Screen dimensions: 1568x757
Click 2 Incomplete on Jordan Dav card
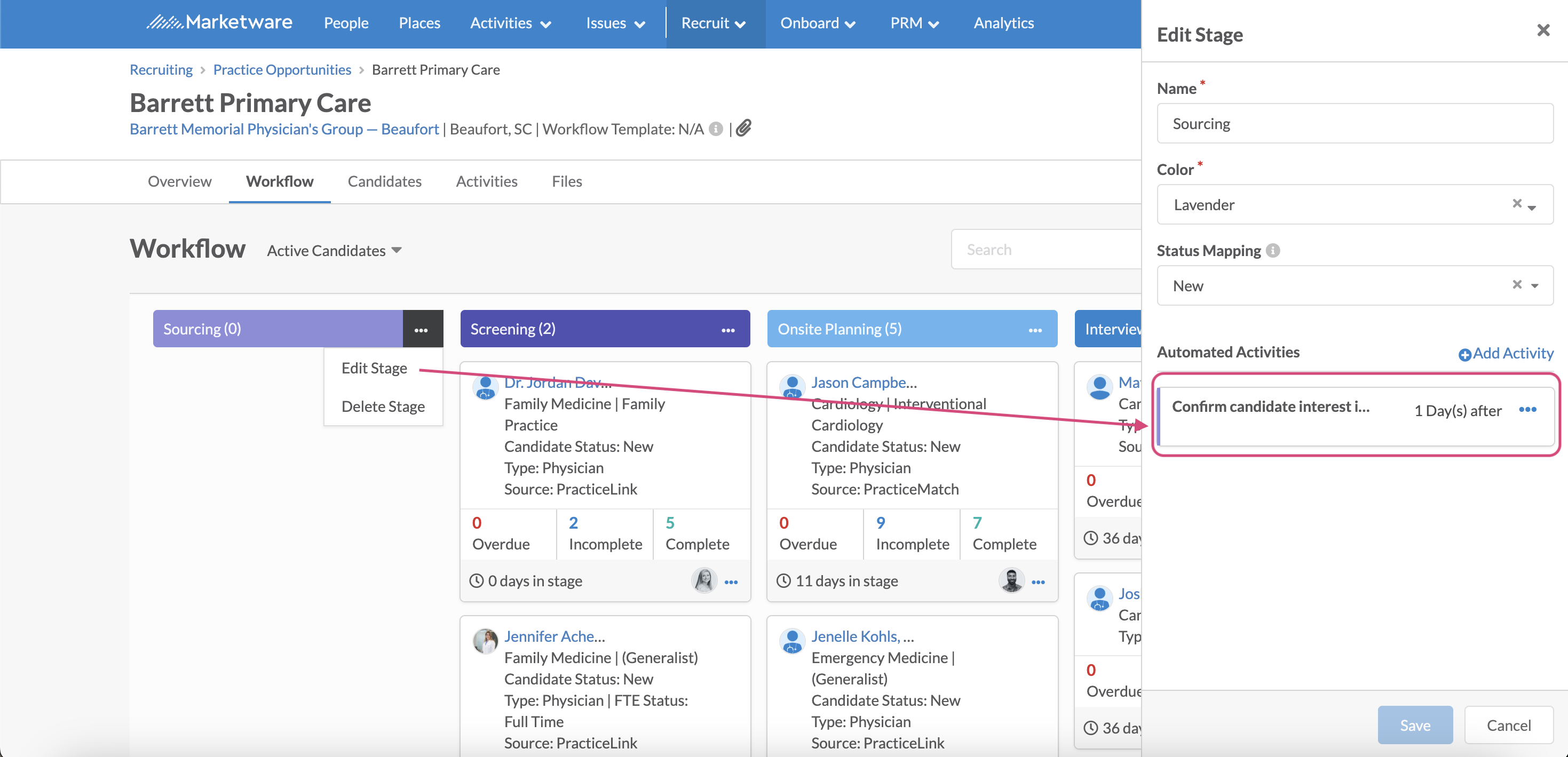tap(605, 533)
